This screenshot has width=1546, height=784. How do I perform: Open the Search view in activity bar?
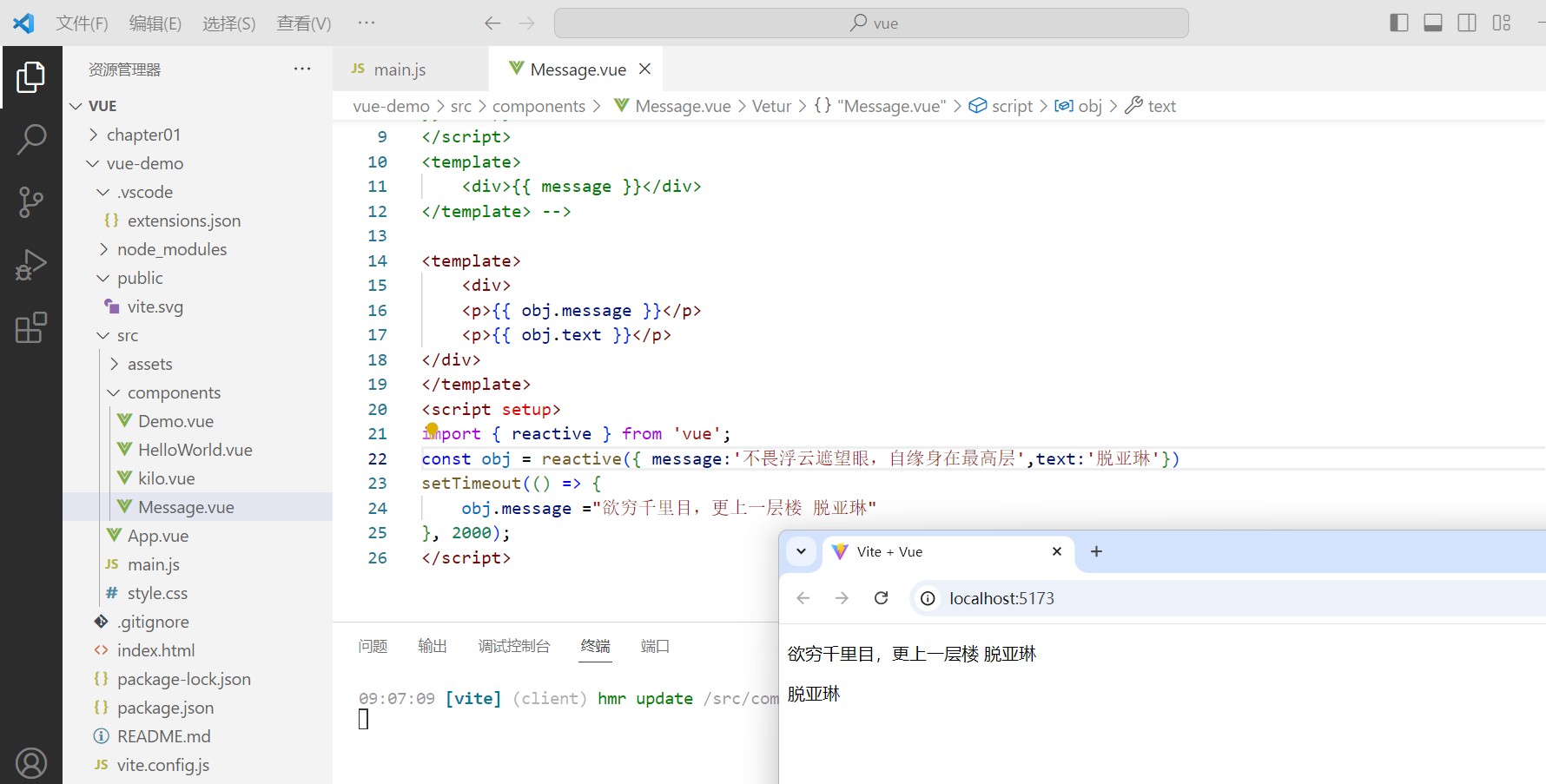(x=31, y=139)
